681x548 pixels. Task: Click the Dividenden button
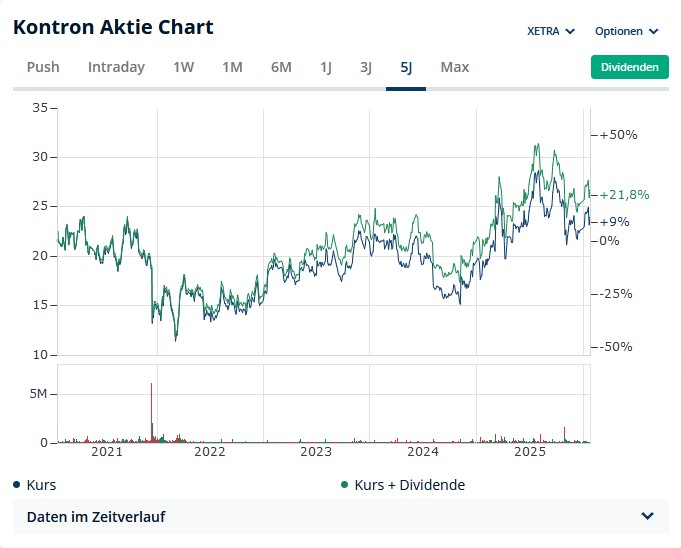pyautogui.click(x=629, y=67)
